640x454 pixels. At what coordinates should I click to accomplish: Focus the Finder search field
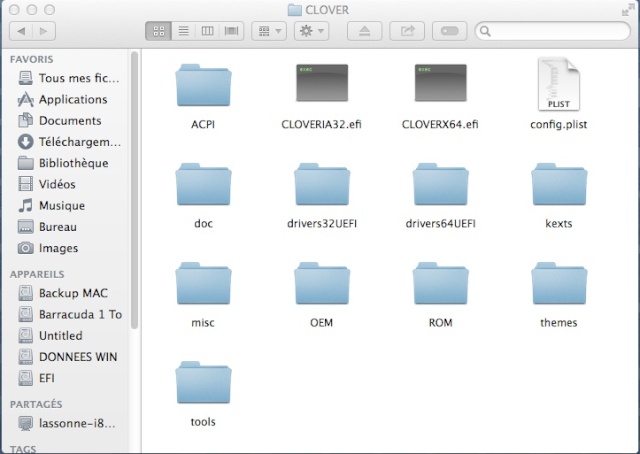point(553,31)
